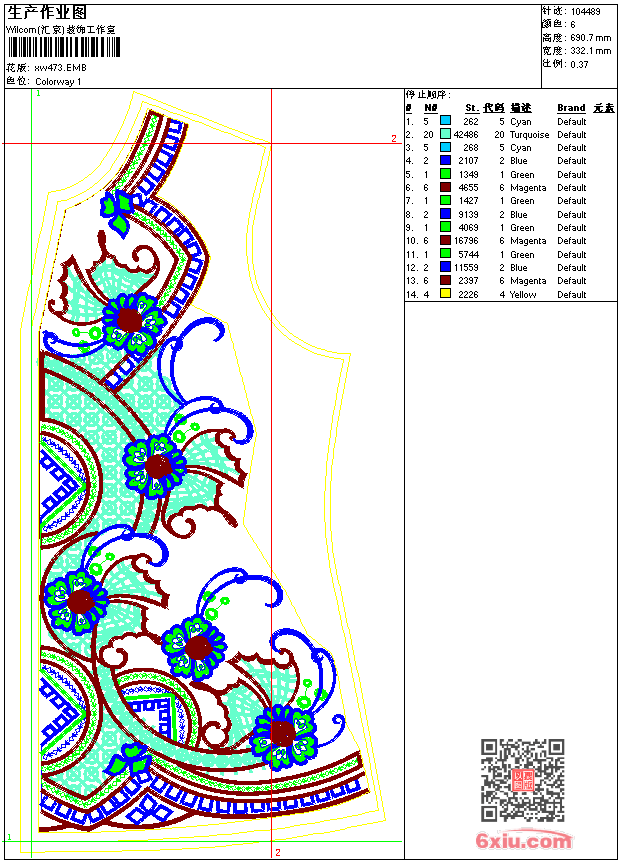Select the 'Wilcom(汇京)装饰工作室' studio name
The height and width of the screenshot is (860, 620).
coord(61,30)
